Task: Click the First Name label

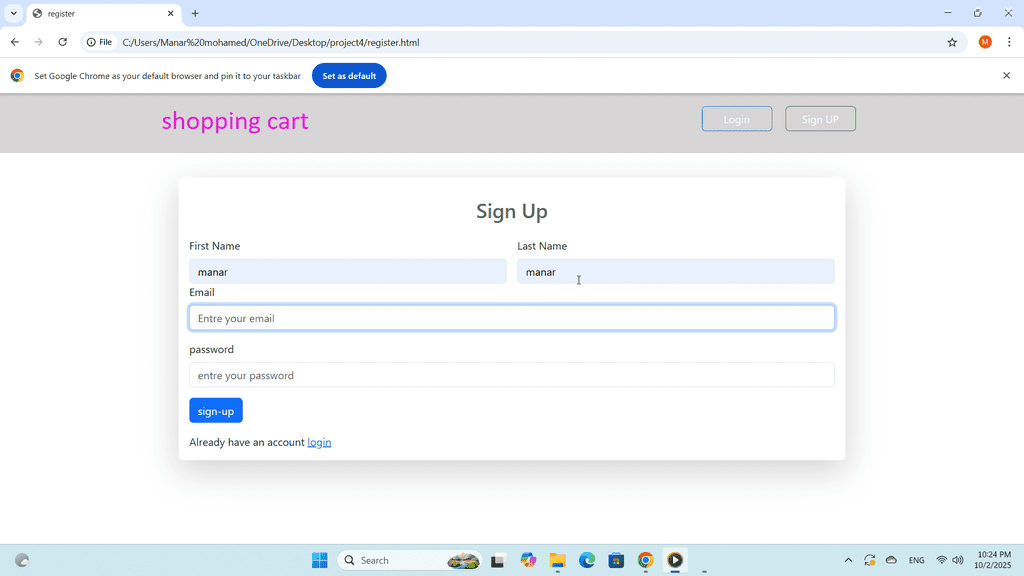Action: coord(214,246)
